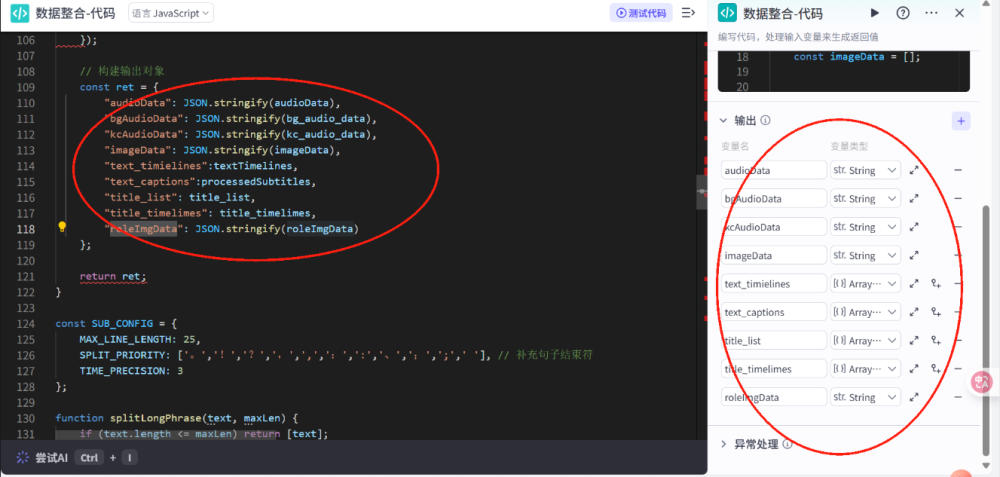Remove the bgAudioData output variable
The image size is (1000, 477).
pos(958,198)
